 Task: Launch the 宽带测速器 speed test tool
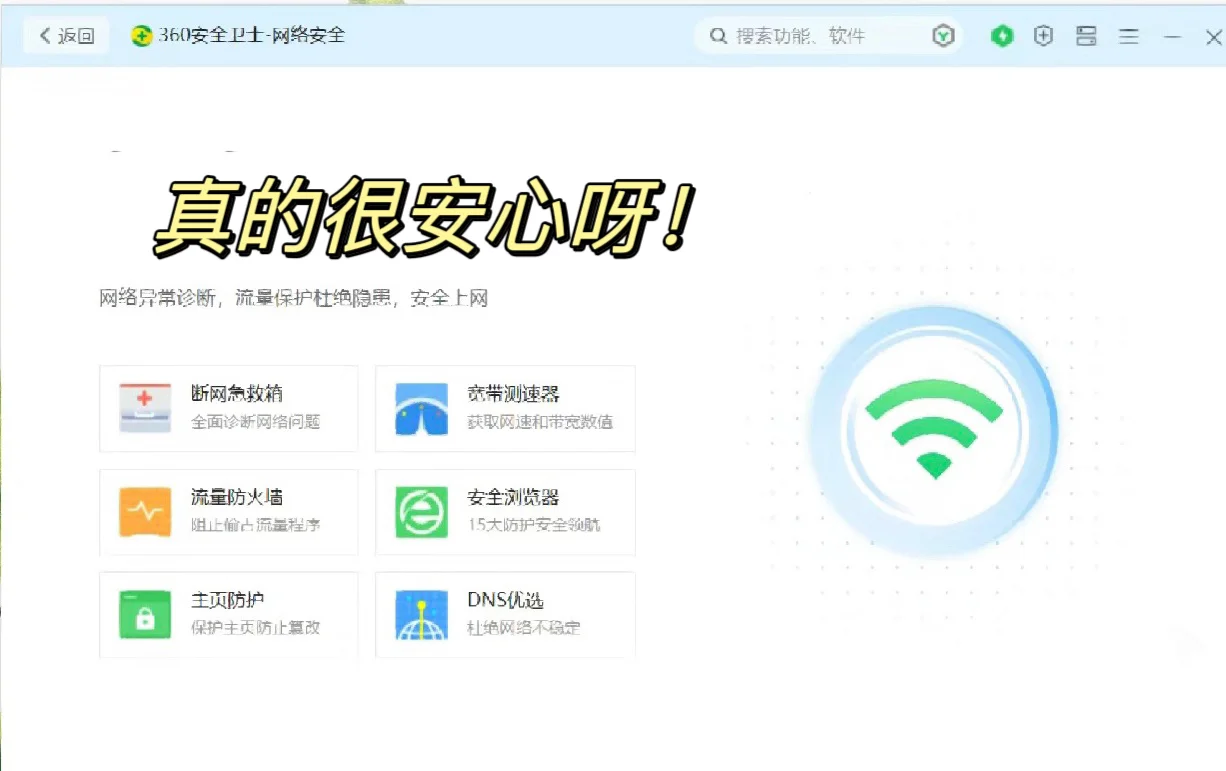click(x=505, y=407)
